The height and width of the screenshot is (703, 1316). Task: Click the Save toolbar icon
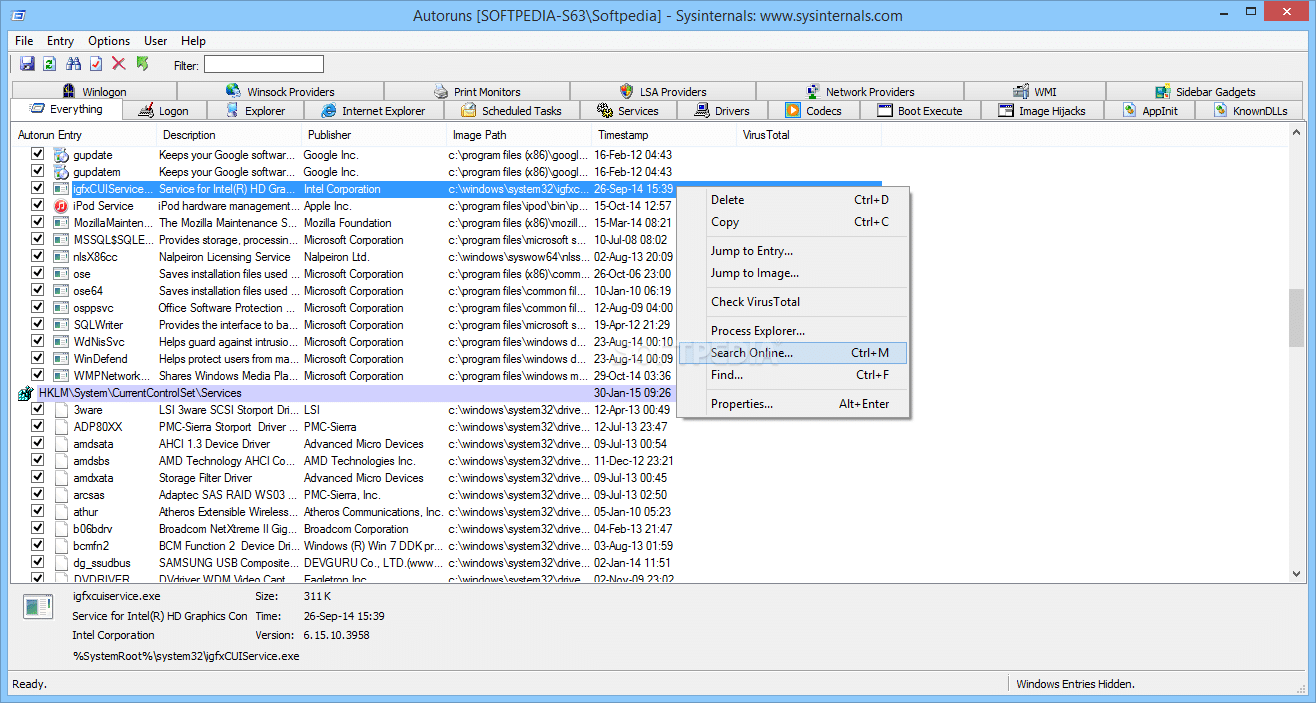[x=27, y=64]
